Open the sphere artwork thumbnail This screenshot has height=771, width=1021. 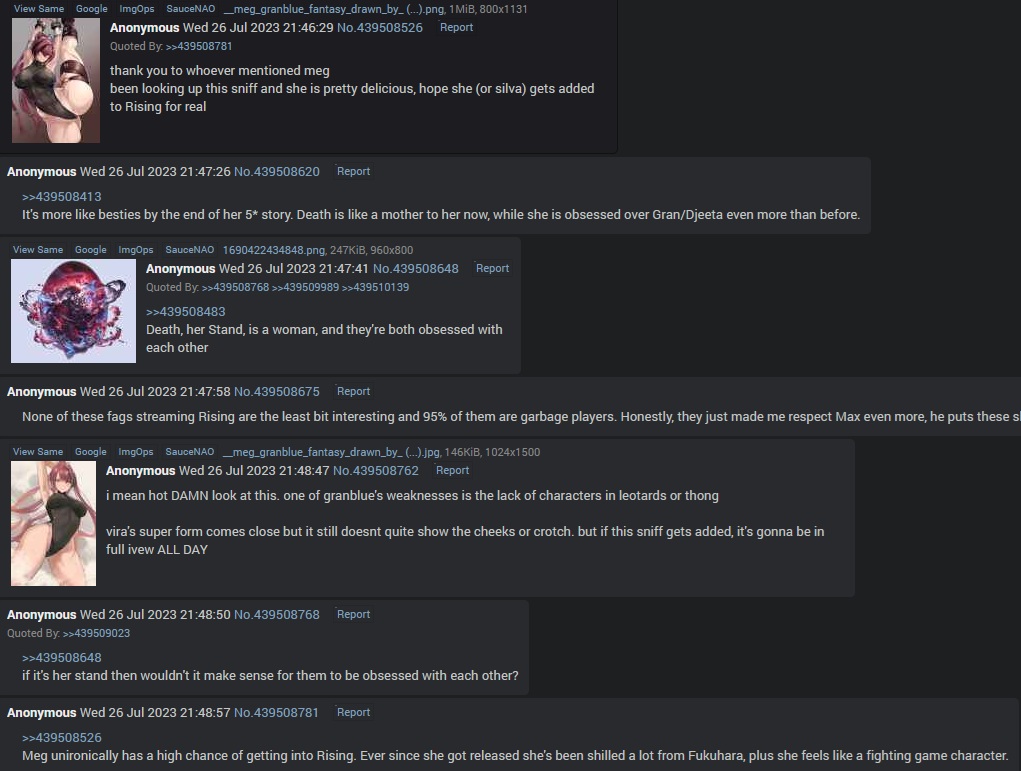click(x=74, y=311)
